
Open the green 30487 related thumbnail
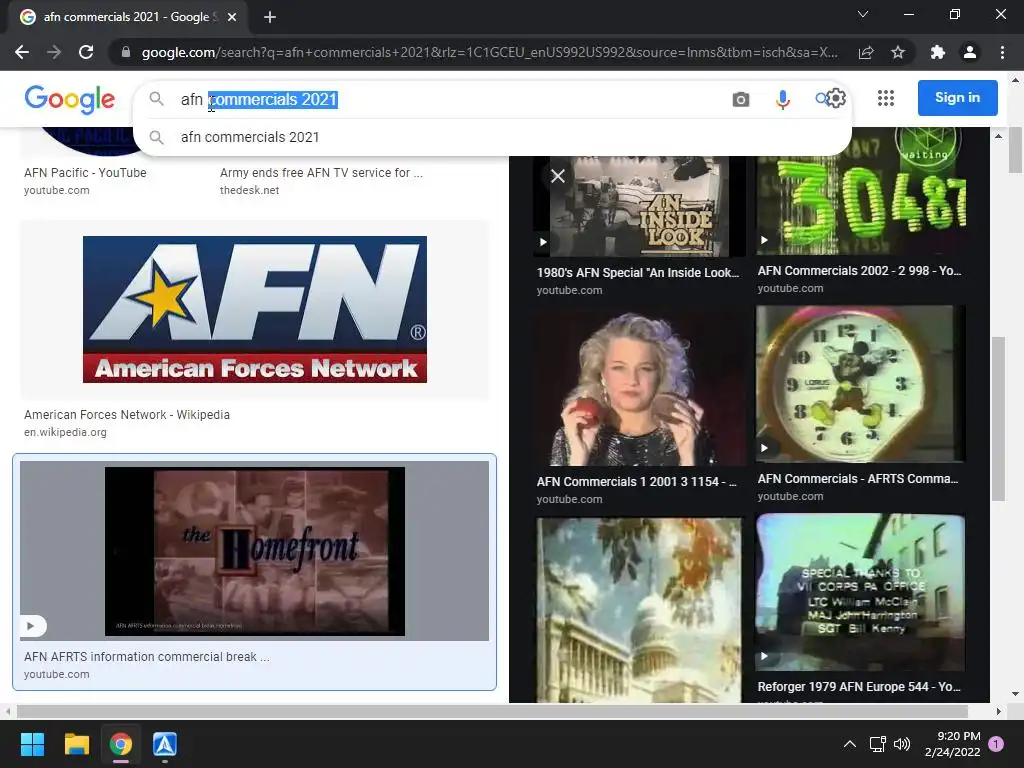[x=861, y=191]
